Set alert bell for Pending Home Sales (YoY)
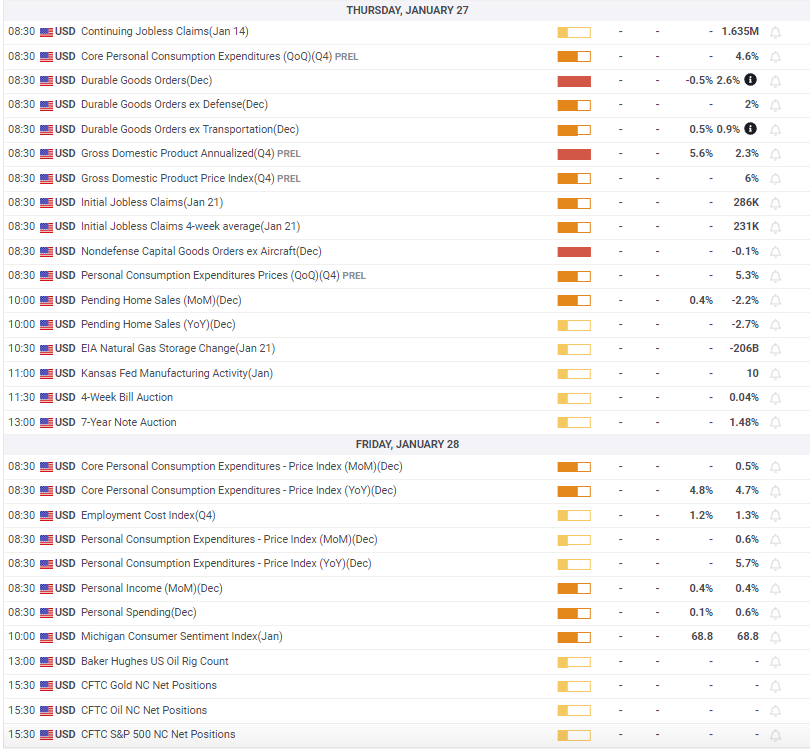Screen dimensions: 810x749 click(x=775, y=325)
